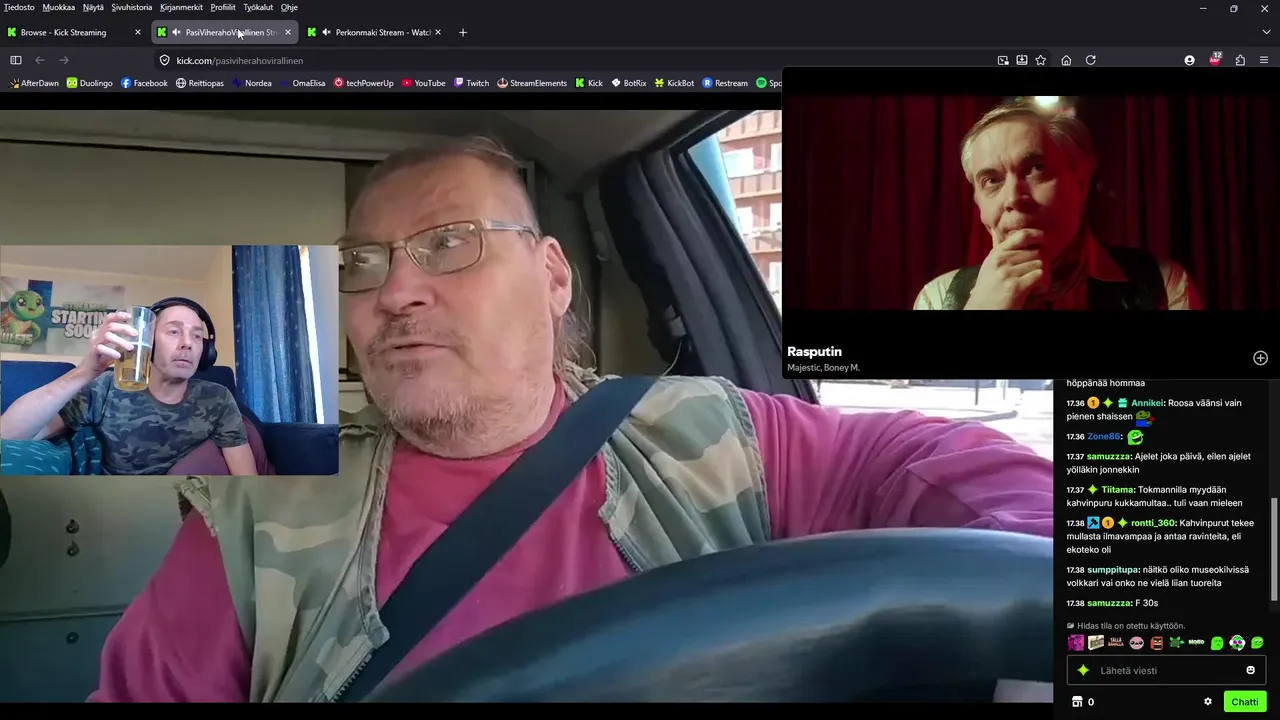The image size is (1280, 720).
Task: Open the Duolingo bookmark
Action: [90, 83]
